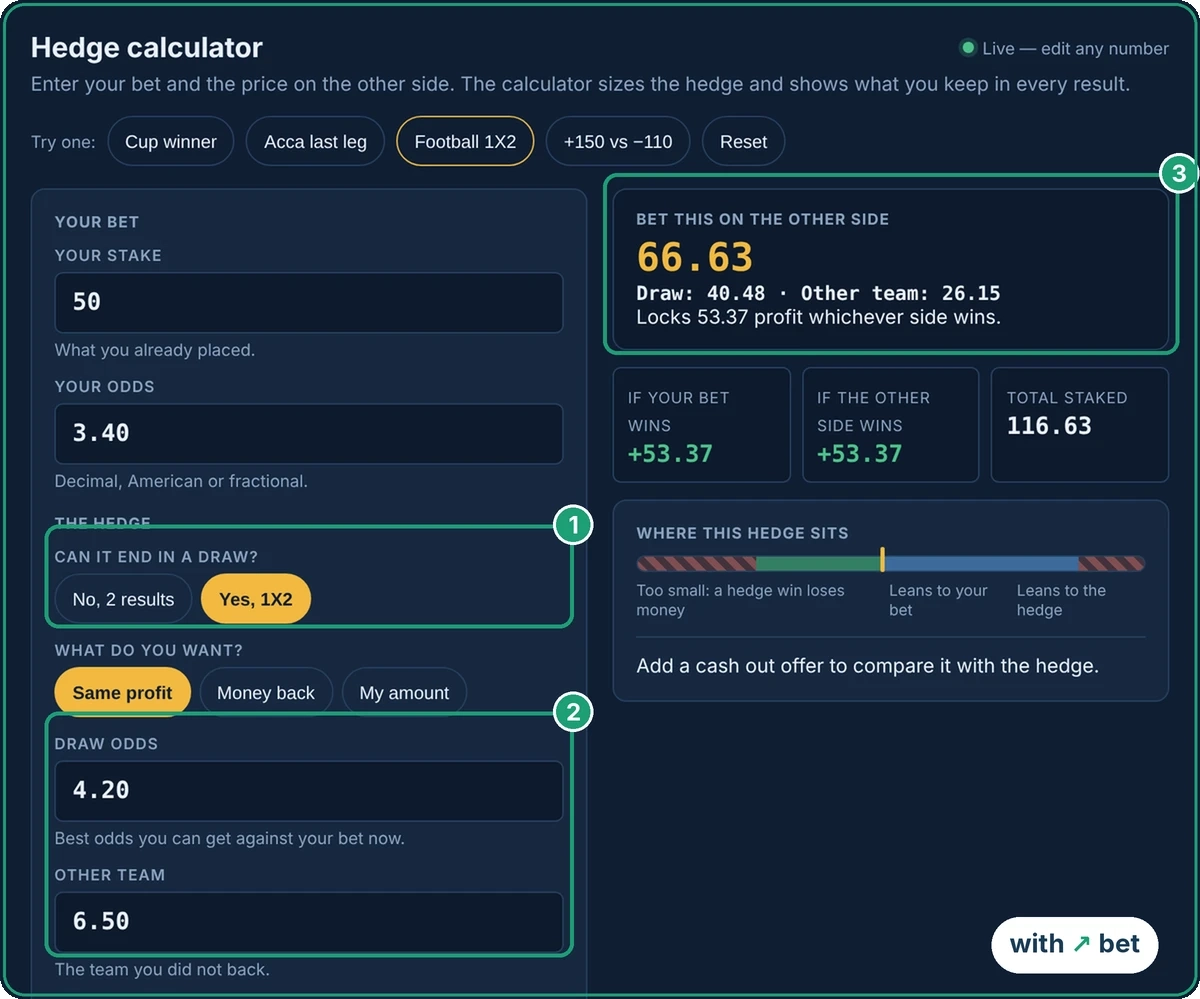This screenshot has height=999, width=1200.
Task: Select Same profit goal
Action: pos(123,692)
